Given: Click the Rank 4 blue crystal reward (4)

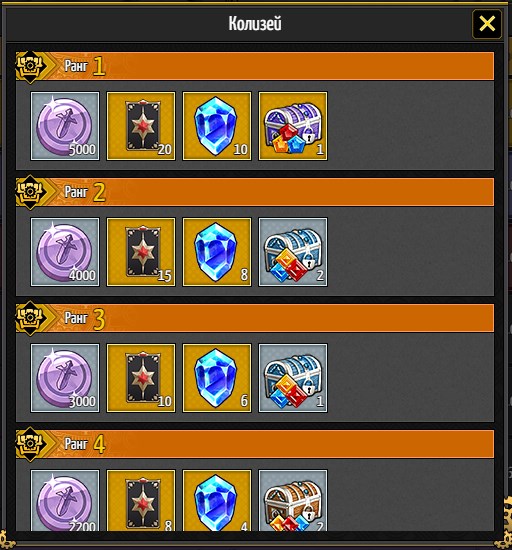Looking at the screenshot, I should 217,501.
